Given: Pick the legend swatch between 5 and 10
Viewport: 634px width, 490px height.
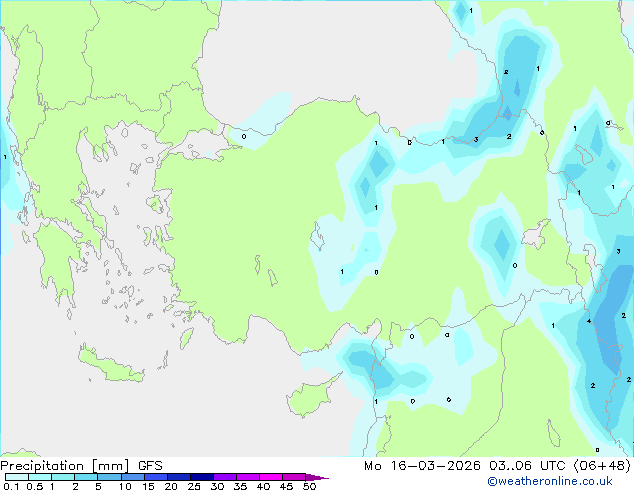Looking at the screenshot, I should (x=109, y=477).
